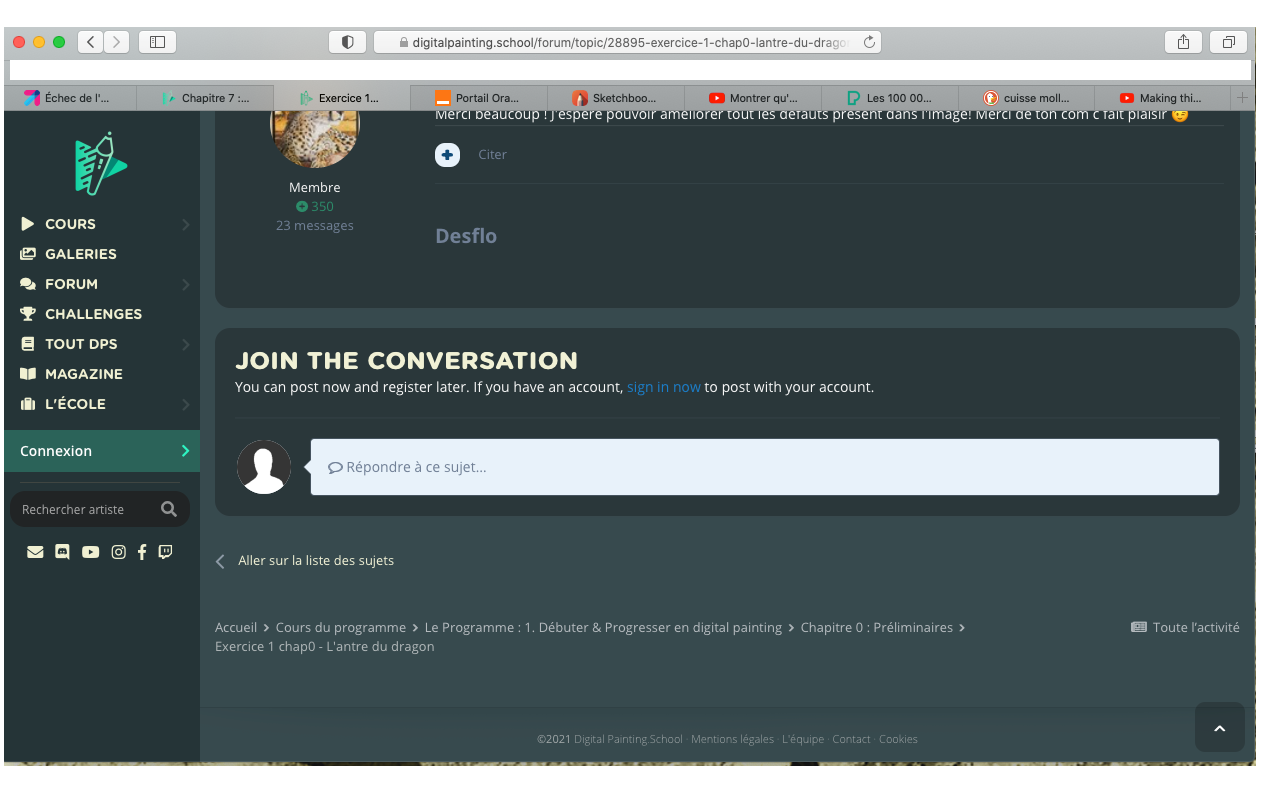Click the 'sign in now' link
The height and width of the screenshot is (800, 1280).
pyautogui.click(x=663, y=387)
